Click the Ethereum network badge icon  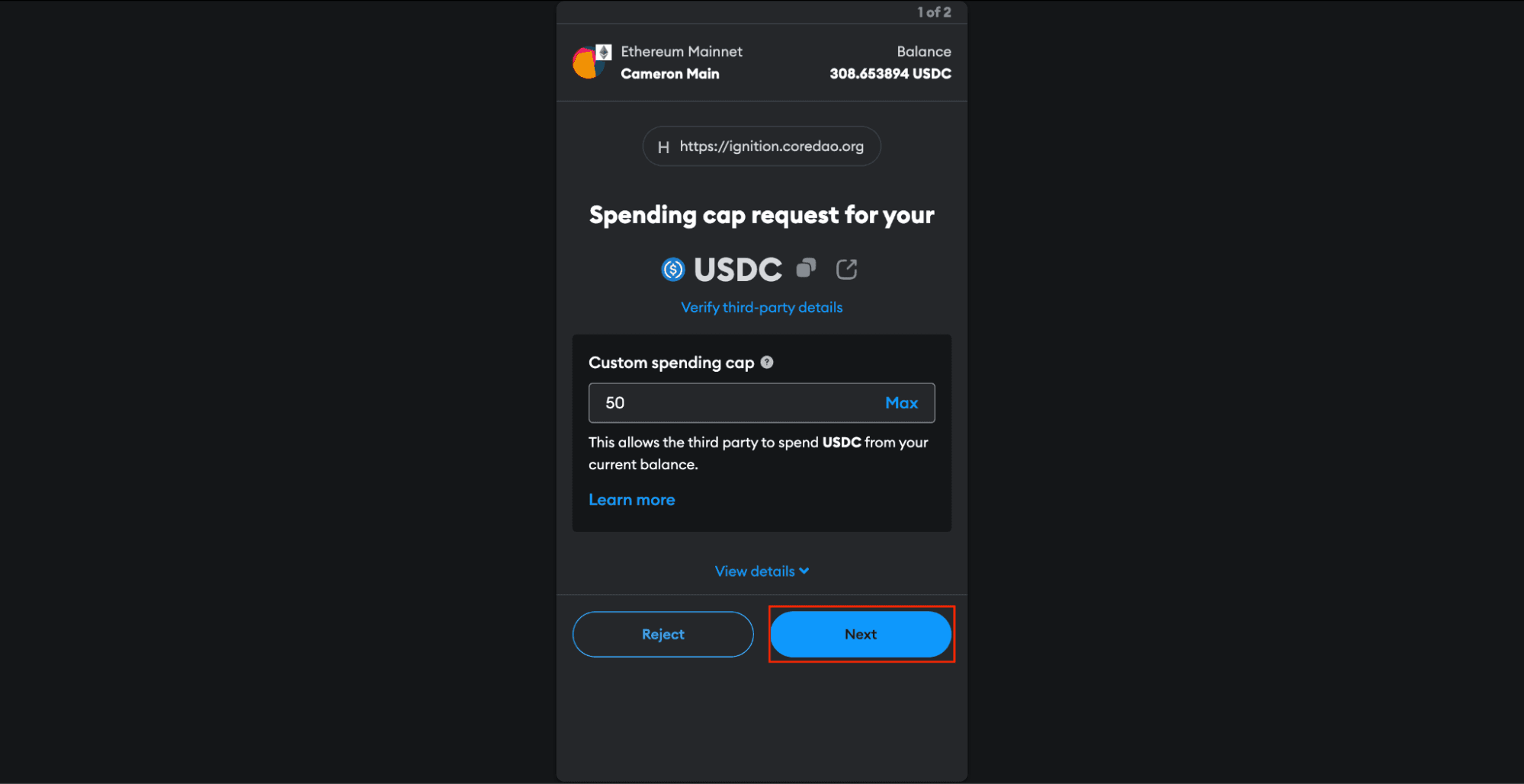point(604,52)
